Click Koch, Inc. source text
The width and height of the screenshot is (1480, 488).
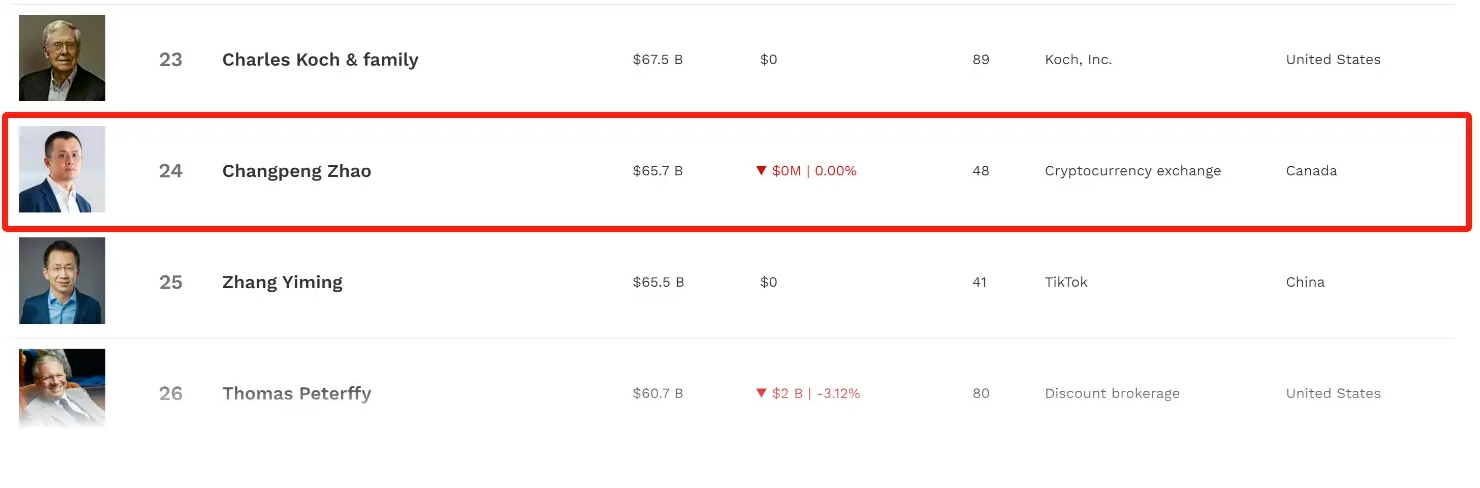(1078, 60)
